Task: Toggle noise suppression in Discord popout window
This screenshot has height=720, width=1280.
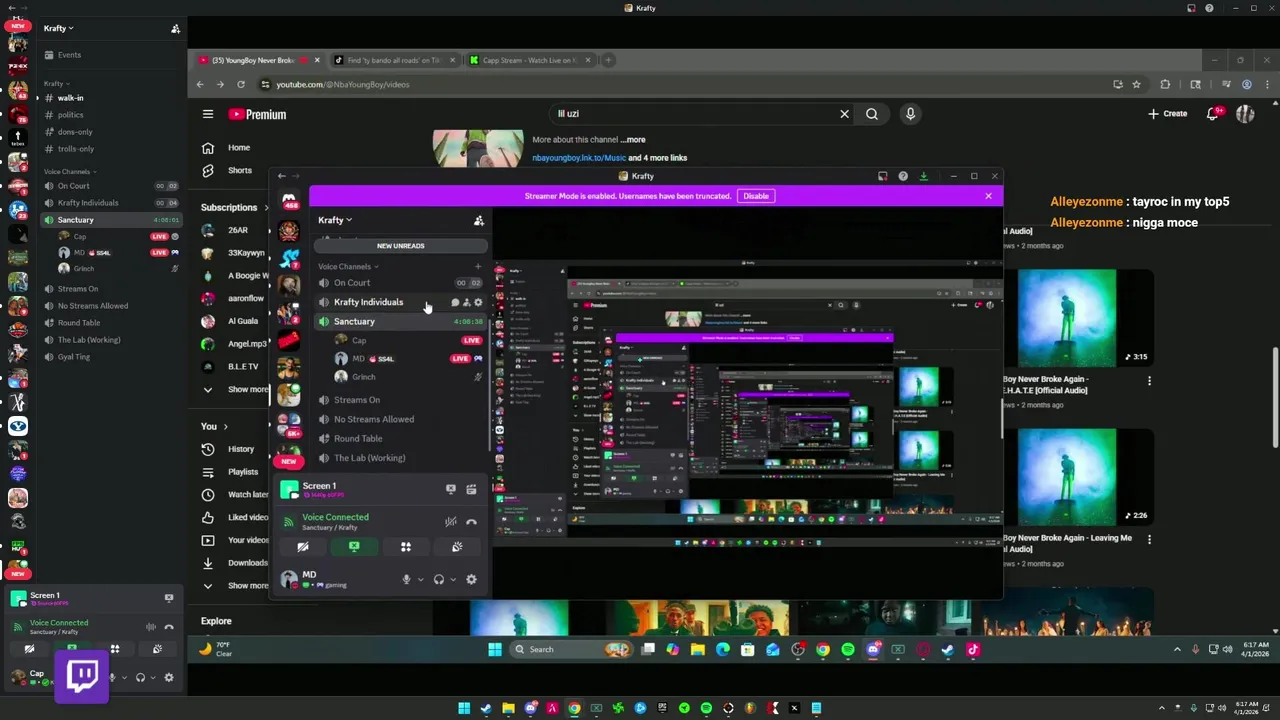Action: tap(451, 521)
